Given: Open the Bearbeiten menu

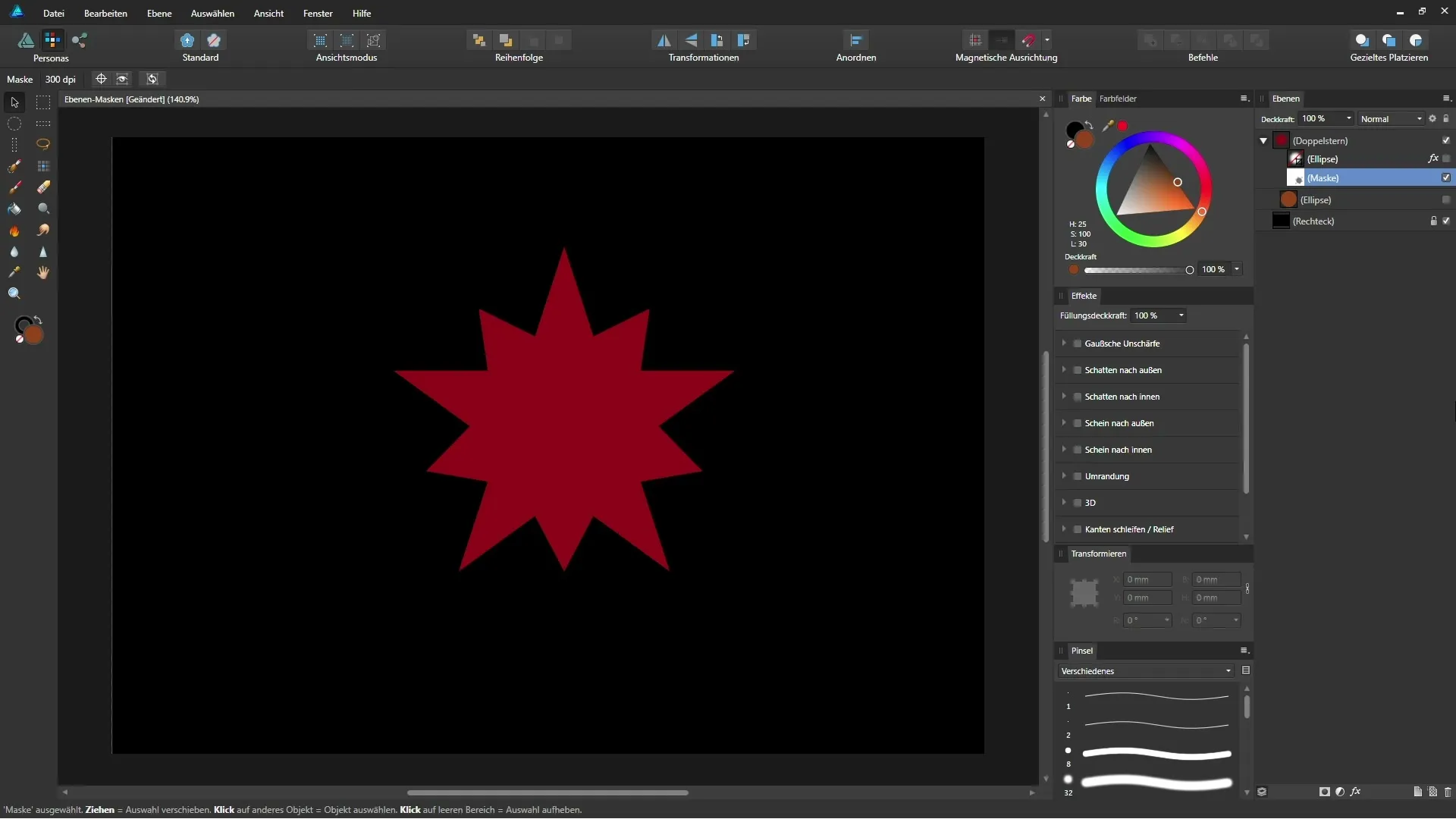Looking at the screenshot, I should click(x=105, y=13).
